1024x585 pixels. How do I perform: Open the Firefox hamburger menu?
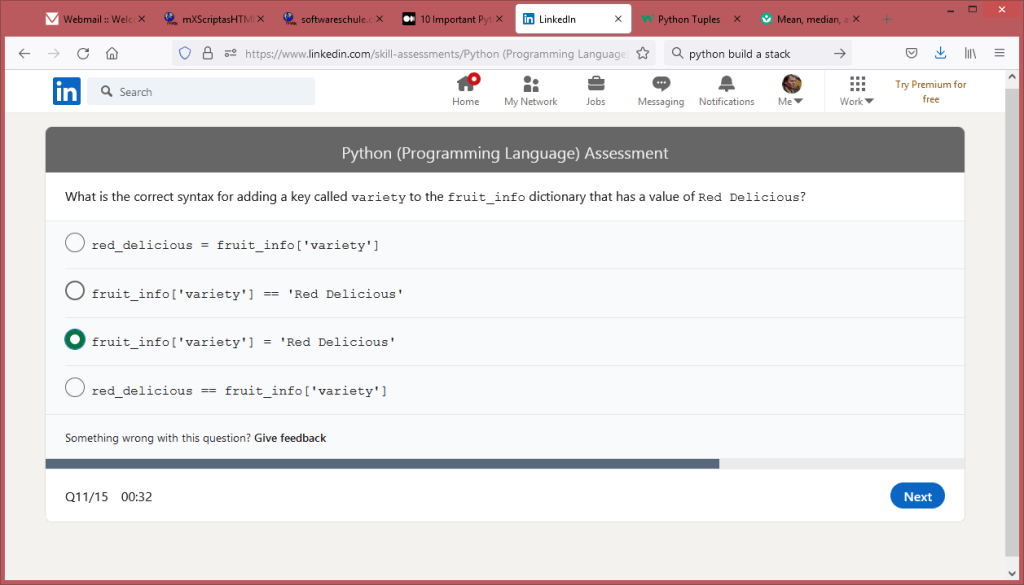[999, 54]
